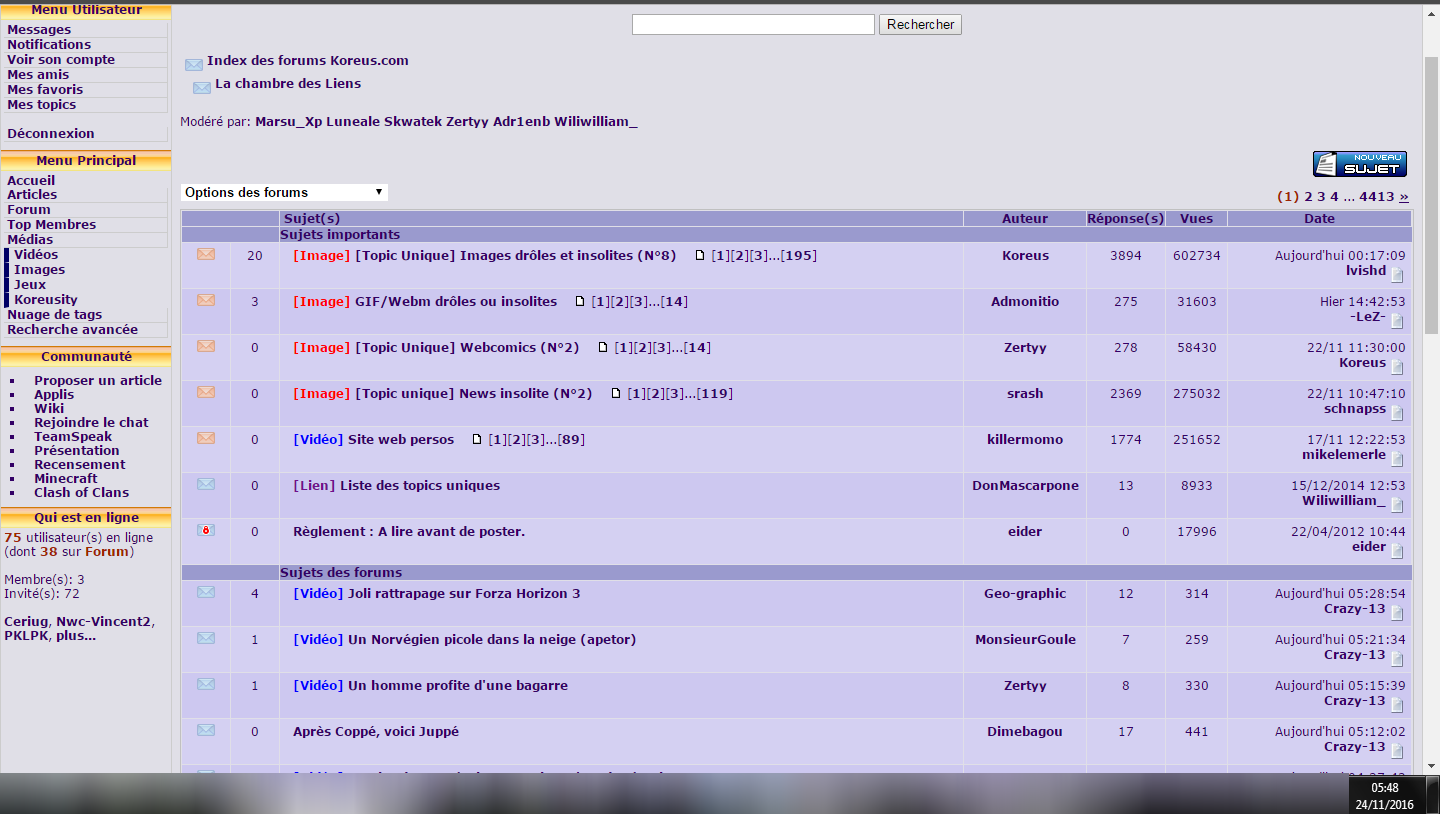Click envelope icon beside Images drôles et insolites topic
Screen dimensions: 1440x814
(206, 254)
